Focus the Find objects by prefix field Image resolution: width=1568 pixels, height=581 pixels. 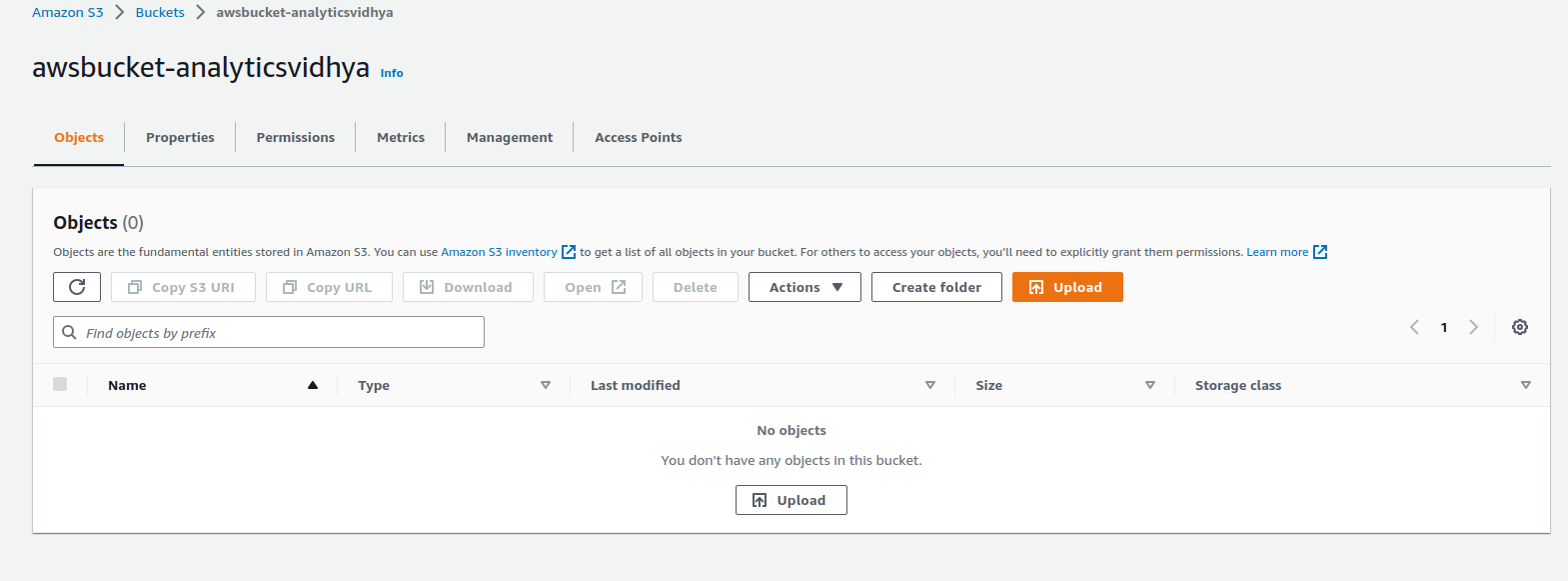(x=269, y=332)
